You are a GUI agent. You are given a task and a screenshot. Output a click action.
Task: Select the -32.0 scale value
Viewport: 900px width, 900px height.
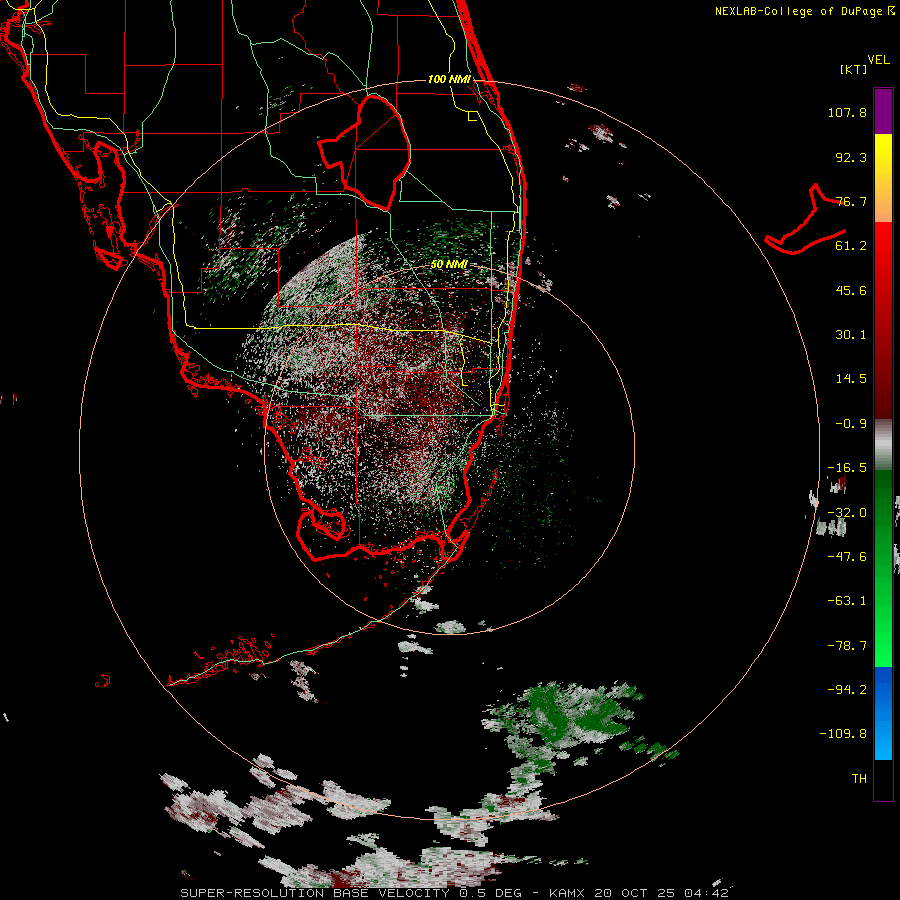click(847, 513)
